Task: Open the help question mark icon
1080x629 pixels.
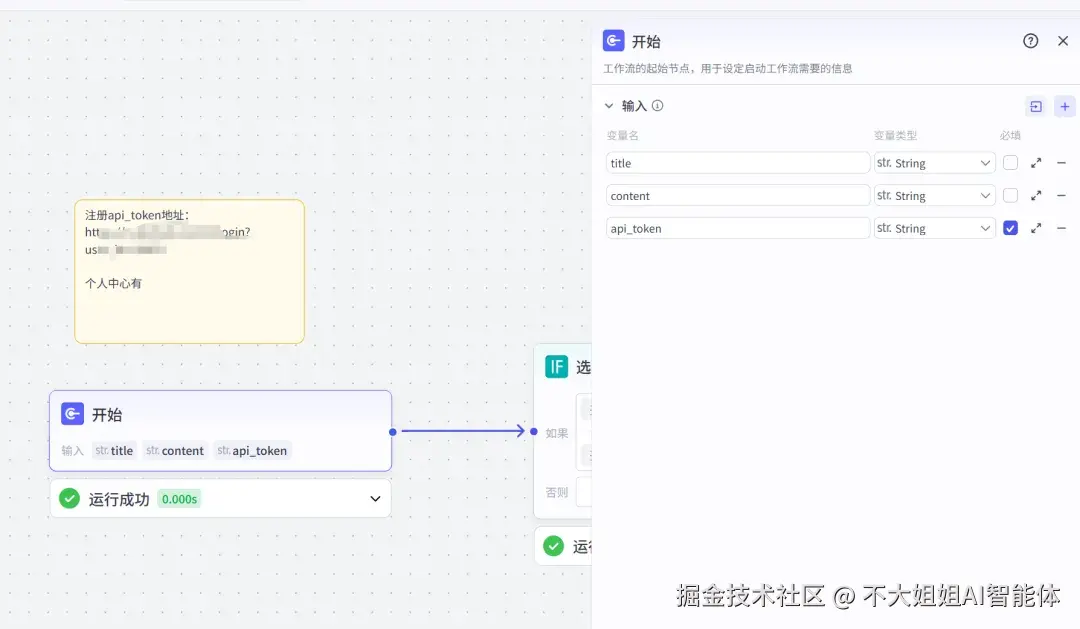Action: (1030, 40)
